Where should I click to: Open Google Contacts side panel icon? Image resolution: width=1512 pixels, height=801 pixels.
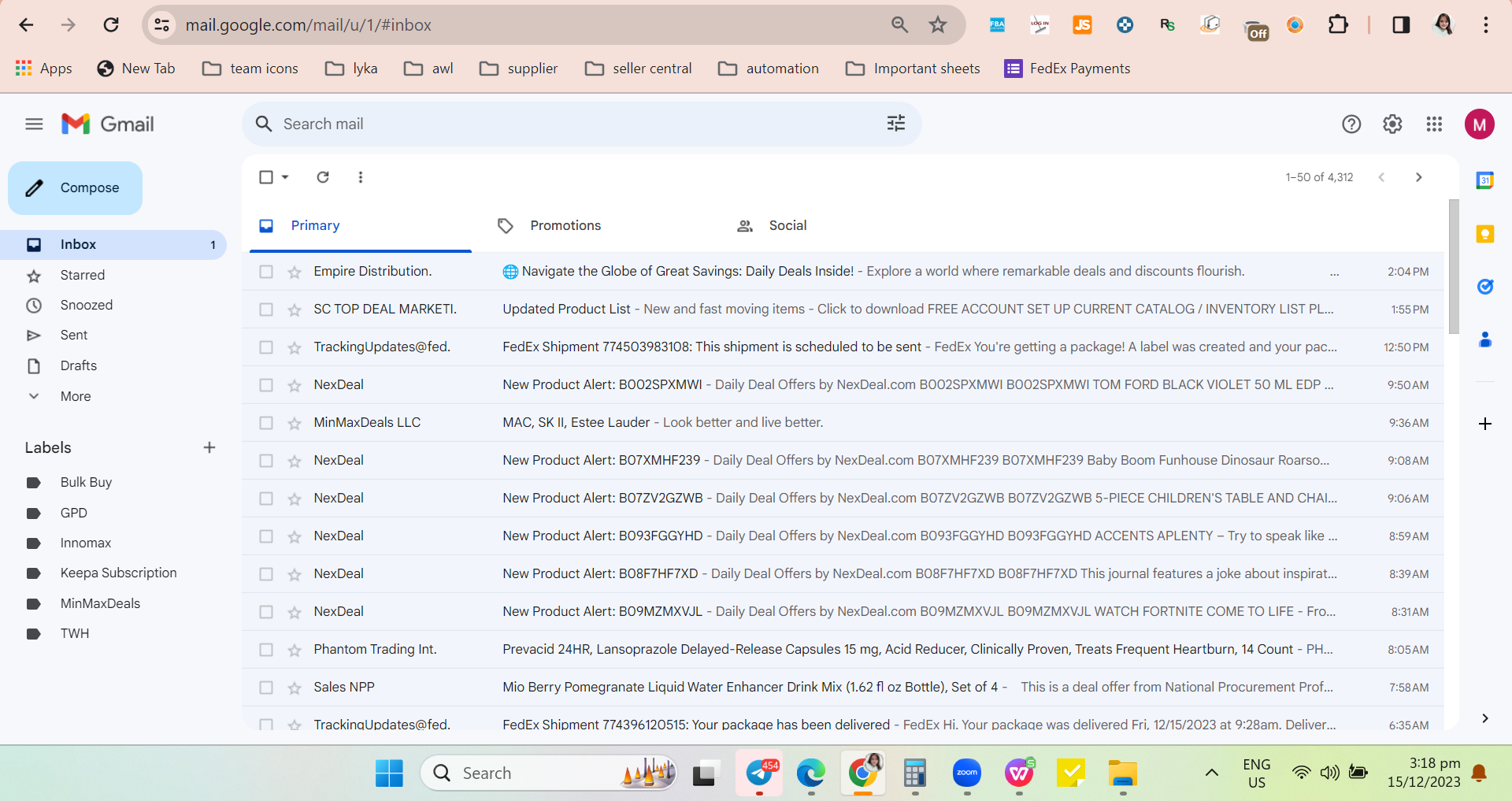click(1485, 339)
